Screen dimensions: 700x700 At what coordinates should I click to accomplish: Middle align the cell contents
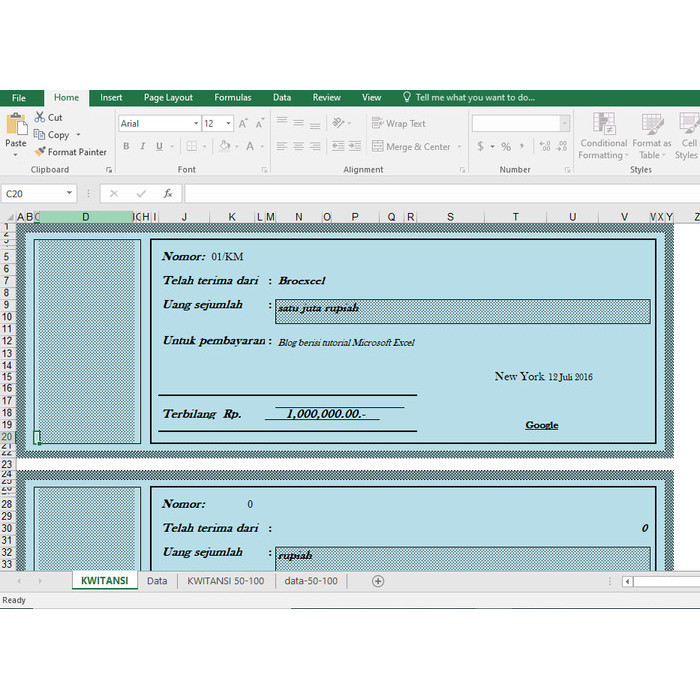point(299,122)
